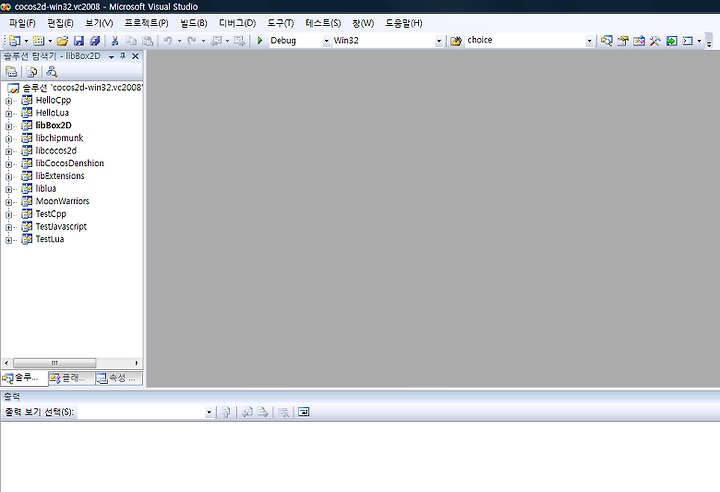Switch to the 클래스 view tab
Screen dimensions: 720x492
coord(72,378)
